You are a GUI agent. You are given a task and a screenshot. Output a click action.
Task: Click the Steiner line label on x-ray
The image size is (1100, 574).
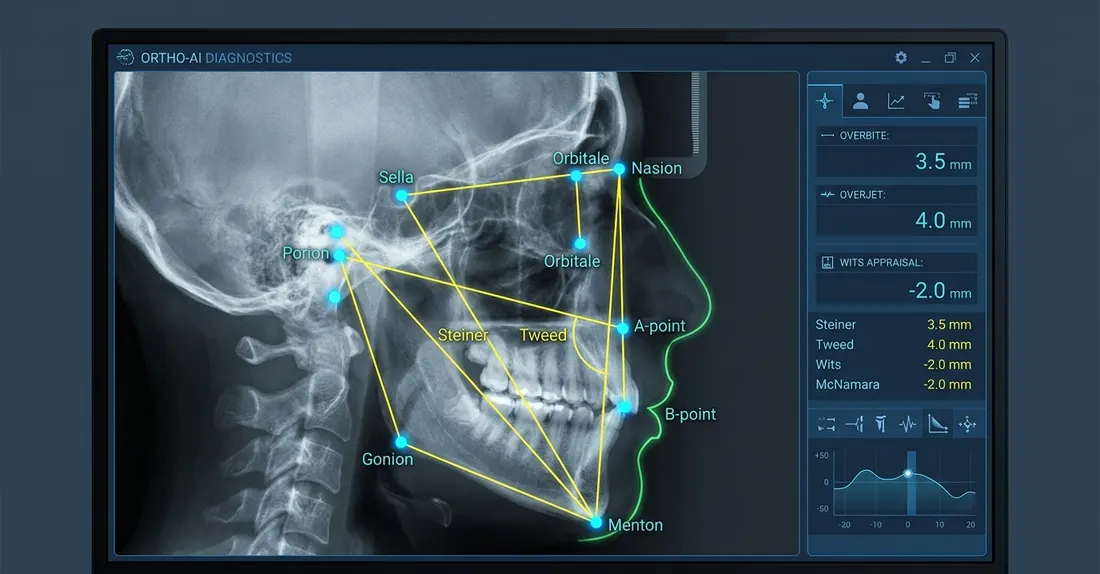click(x=463, y=335)
